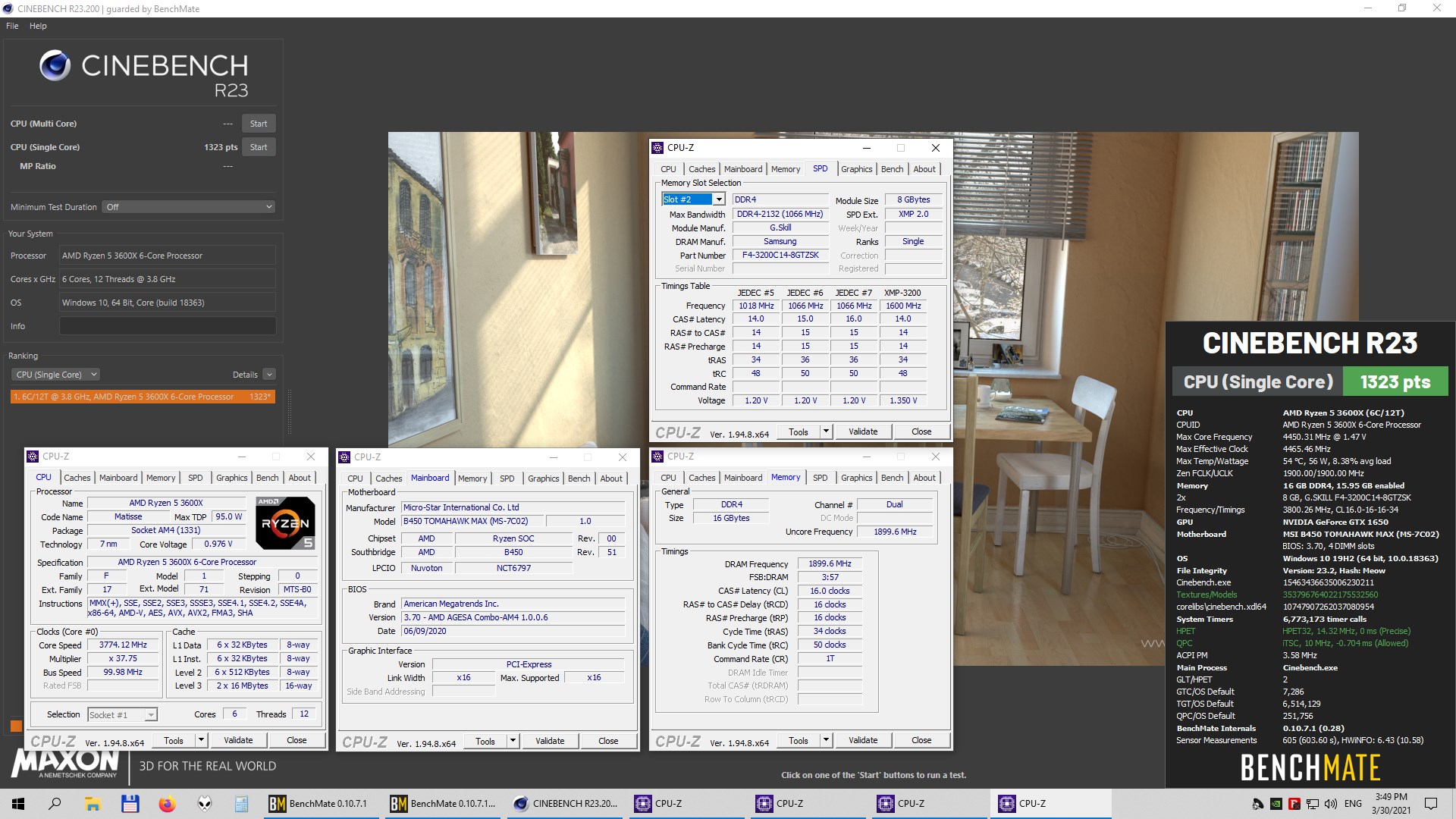1456x819 pixels.
Task: Click the MAXON logo at the bottom left
Action: pos(65,764)
